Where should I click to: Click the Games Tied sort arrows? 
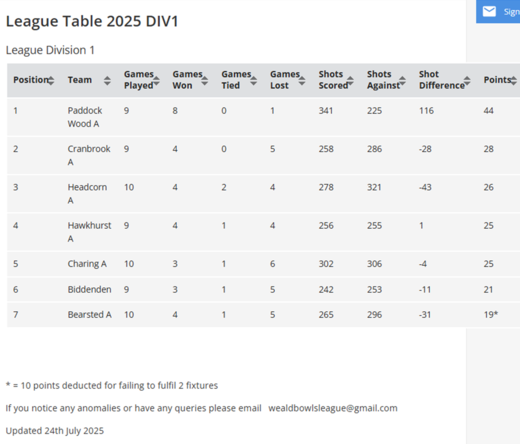point(254,80)
